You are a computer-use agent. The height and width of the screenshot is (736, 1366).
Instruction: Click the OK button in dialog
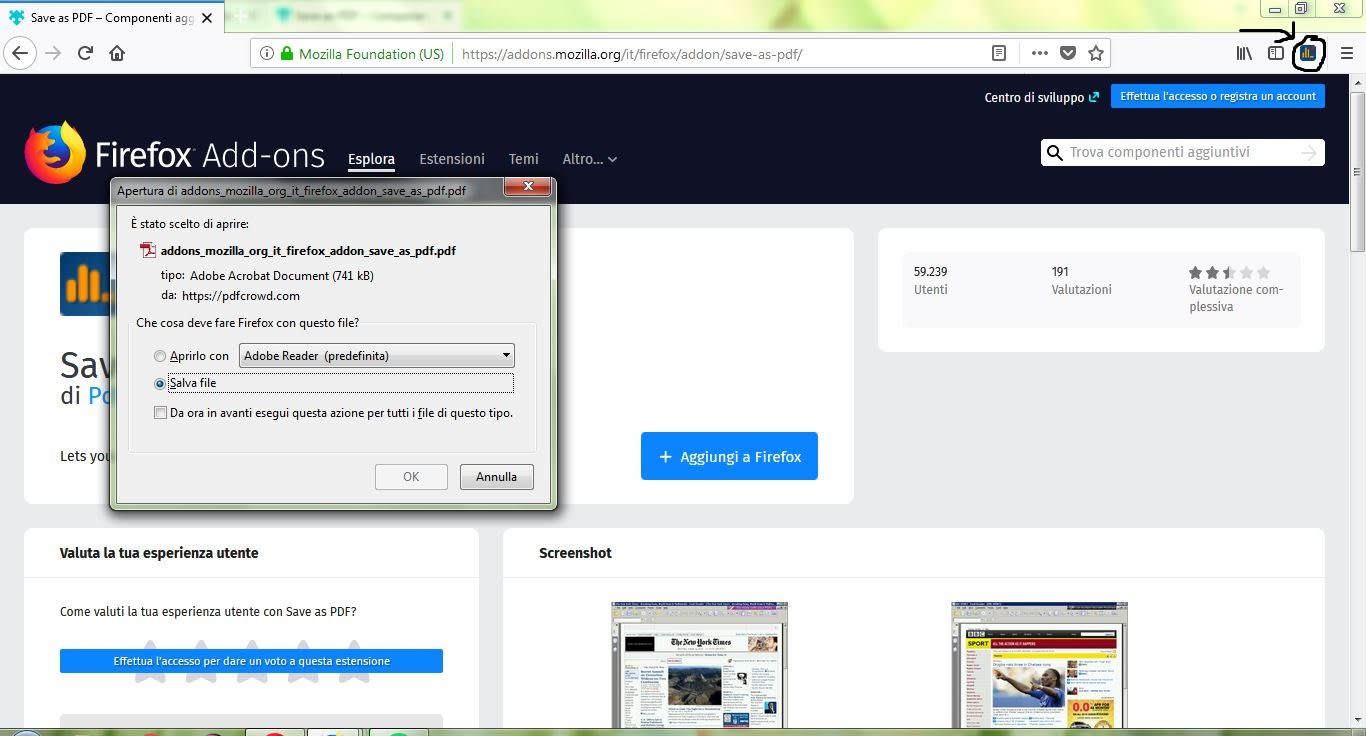pyautogui.click(x=411, y=477)
